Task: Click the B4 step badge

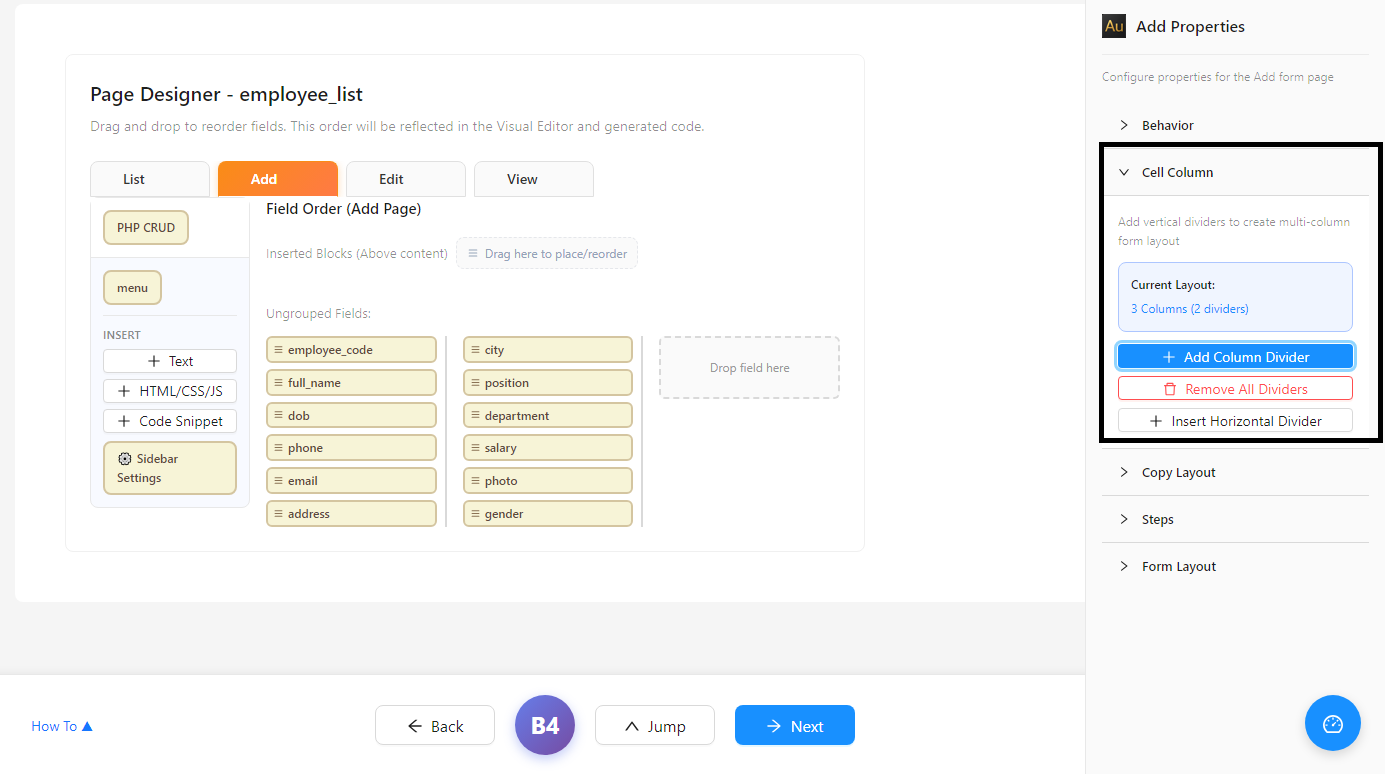Action: pyautogui.click(x=545, y=725)
